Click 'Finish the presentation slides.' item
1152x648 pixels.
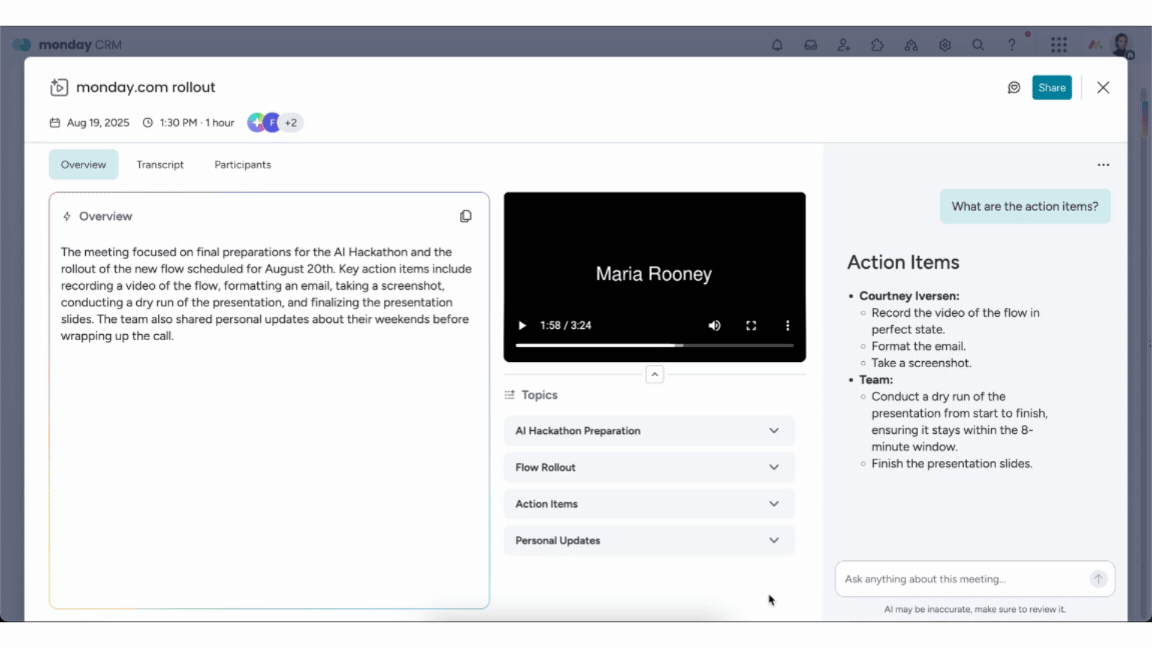click(951, 464)
